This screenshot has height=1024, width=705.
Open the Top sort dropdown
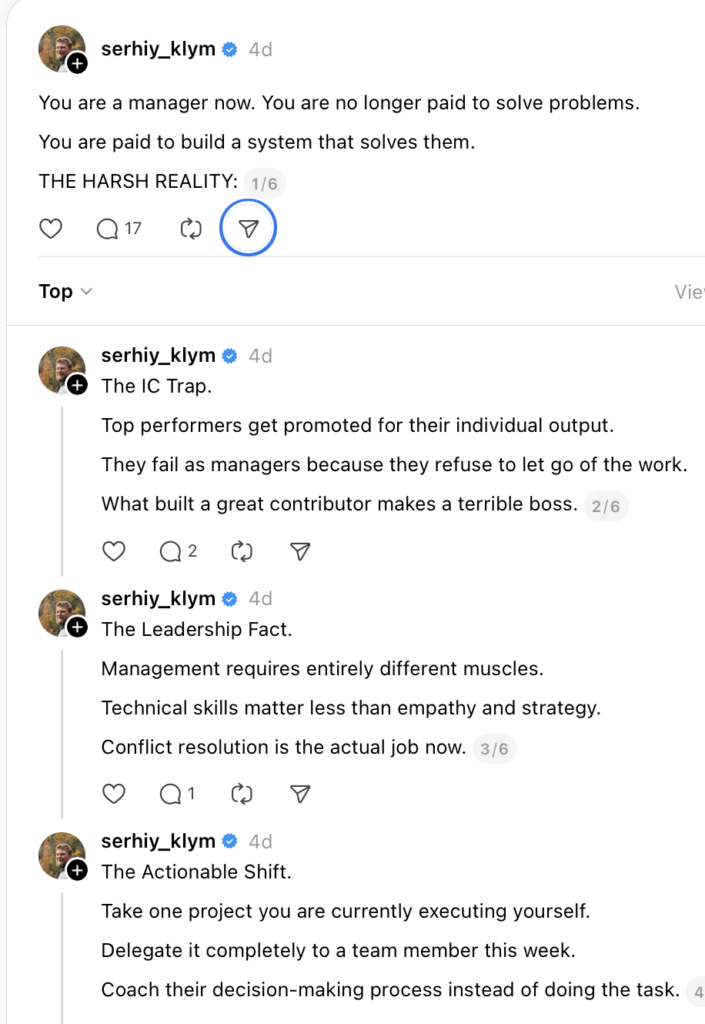pos(65,292)
